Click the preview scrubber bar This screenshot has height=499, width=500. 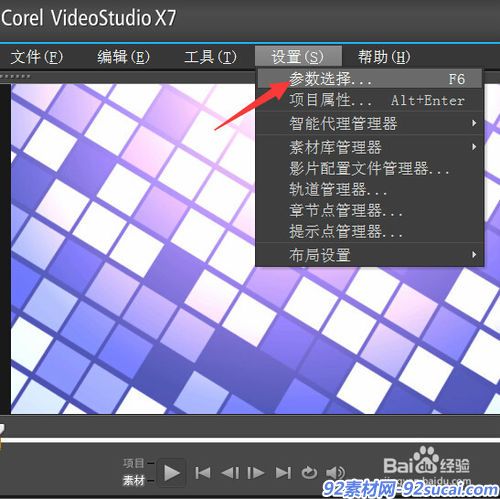pos(250,440)
